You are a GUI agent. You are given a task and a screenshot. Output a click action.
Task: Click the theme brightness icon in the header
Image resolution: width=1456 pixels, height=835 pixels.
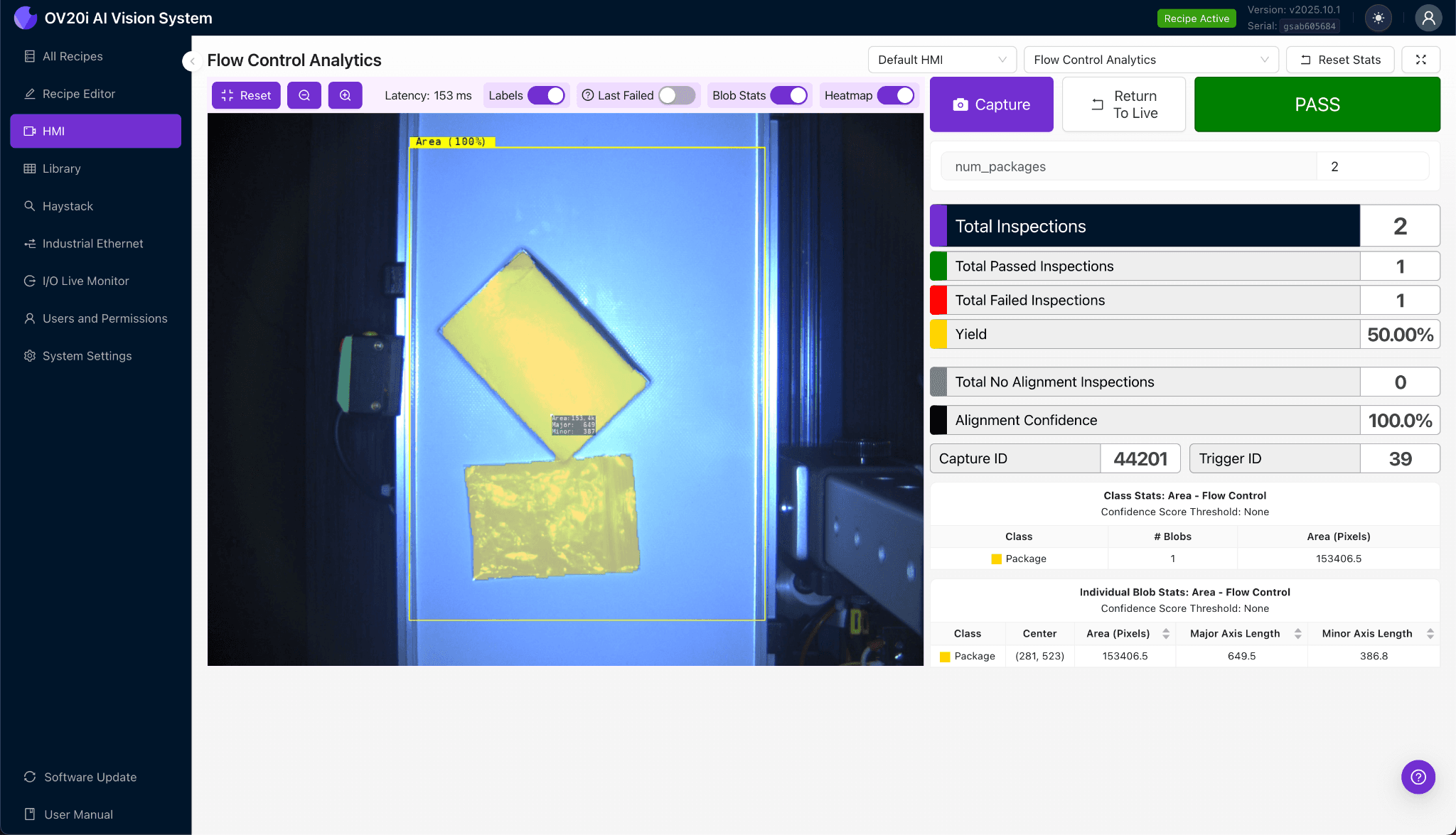pos(1379,18)
